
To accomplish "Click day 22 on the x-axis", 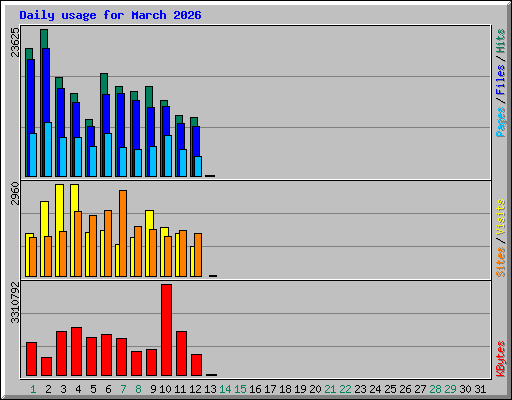I will coord(345,389).
